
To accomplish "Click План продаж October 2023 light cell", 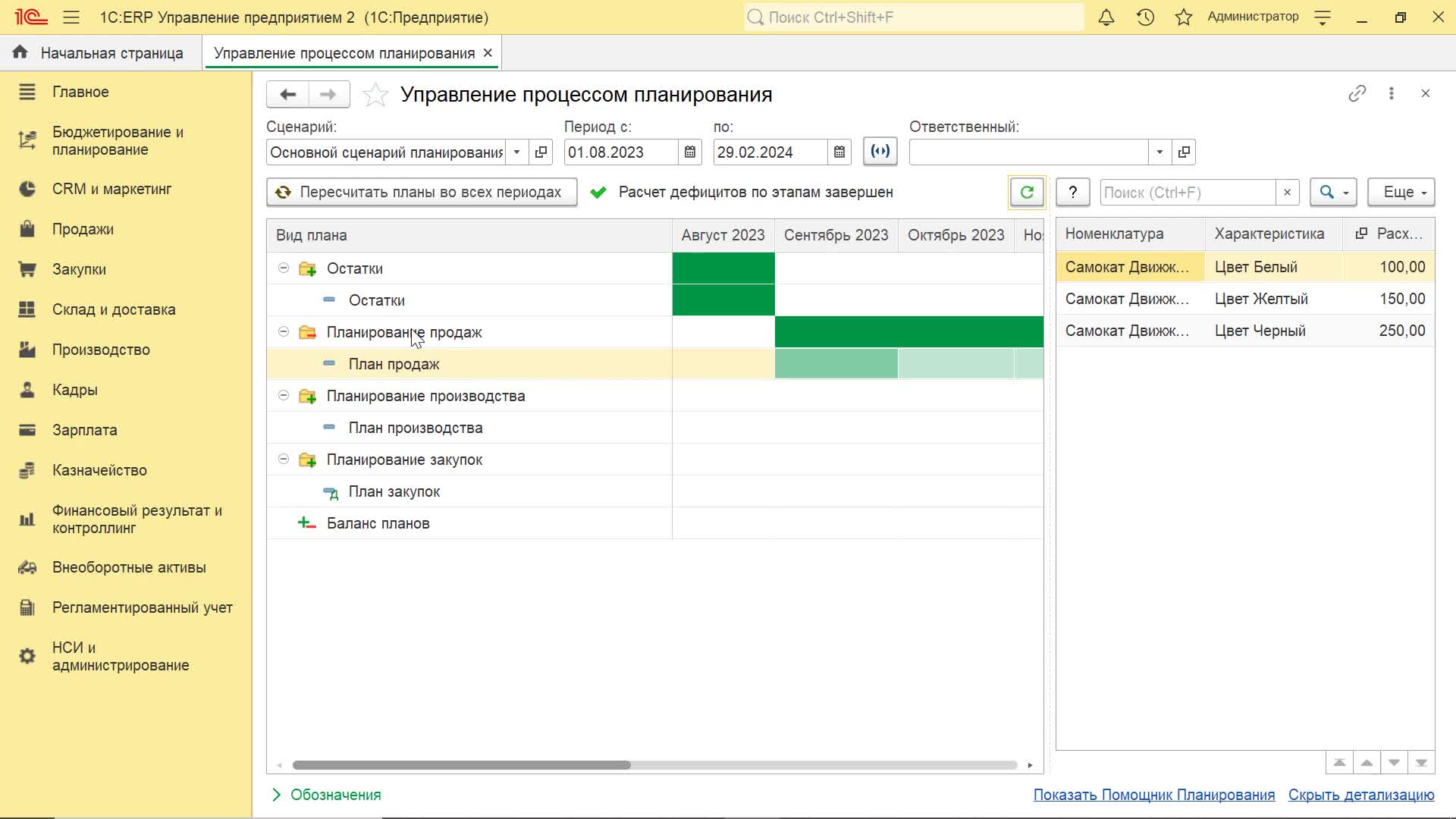I will [955, 364].
